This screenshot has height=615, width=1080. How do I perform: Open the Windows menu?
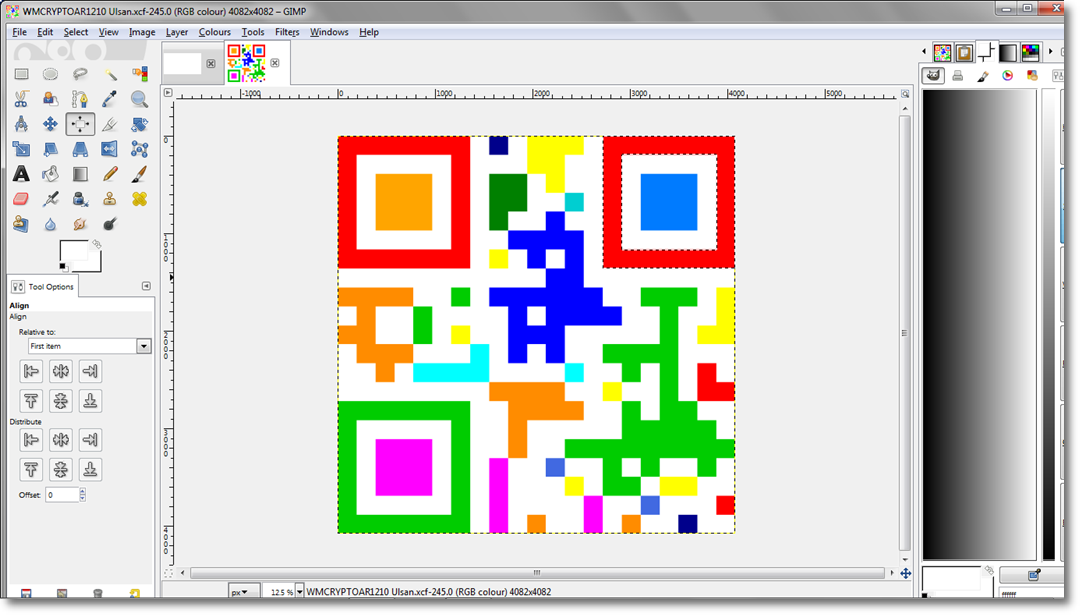[329, 32]
